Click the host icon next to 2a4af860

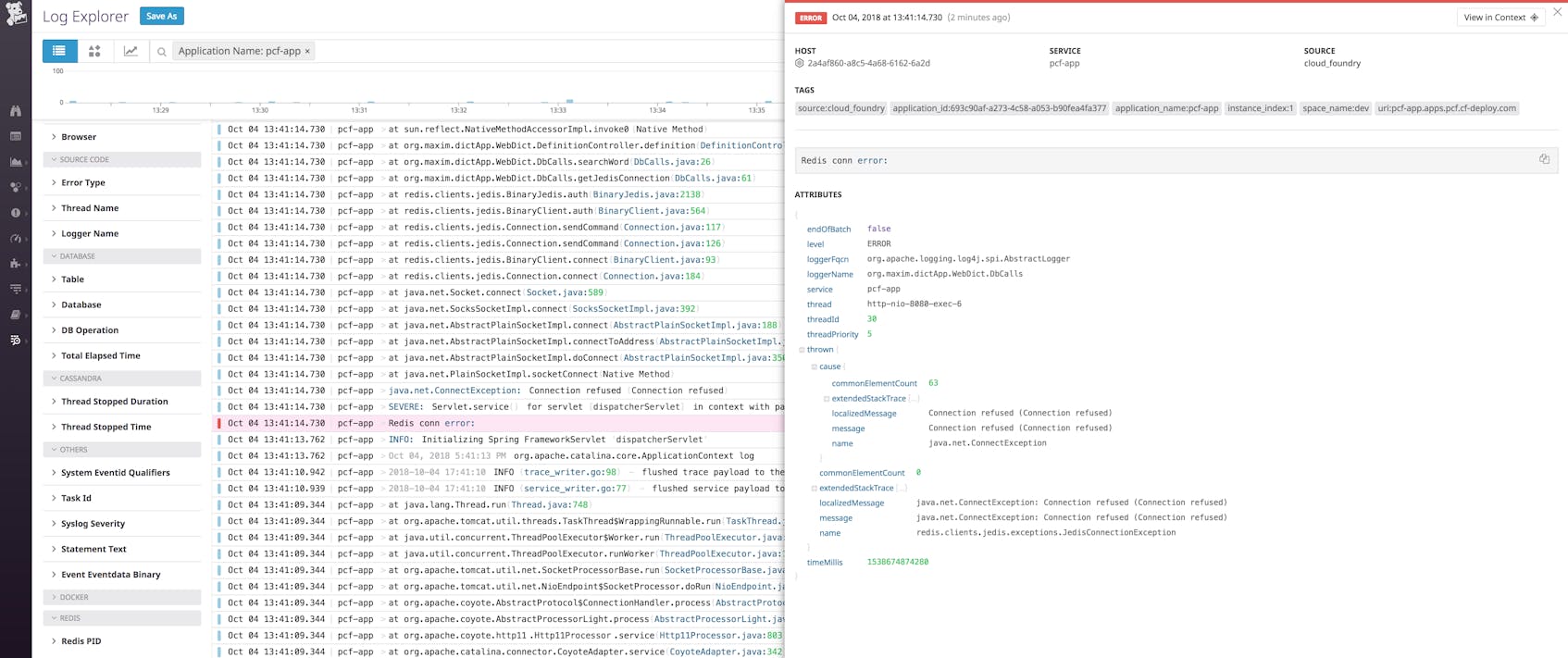[x=800, y=63]
